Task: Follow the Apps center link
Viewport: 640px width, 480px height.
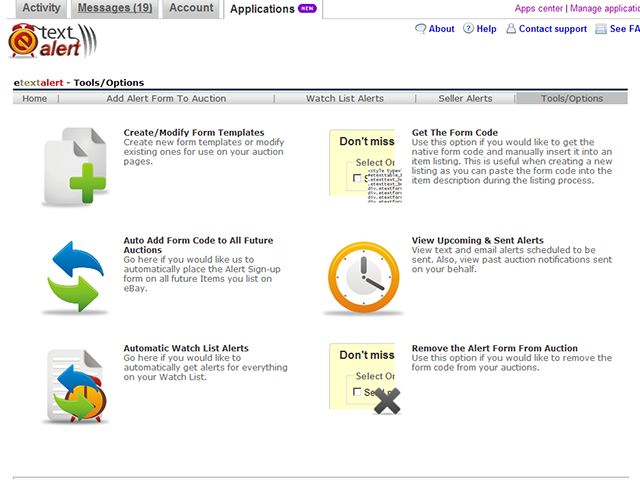Action: coord(538,8)
